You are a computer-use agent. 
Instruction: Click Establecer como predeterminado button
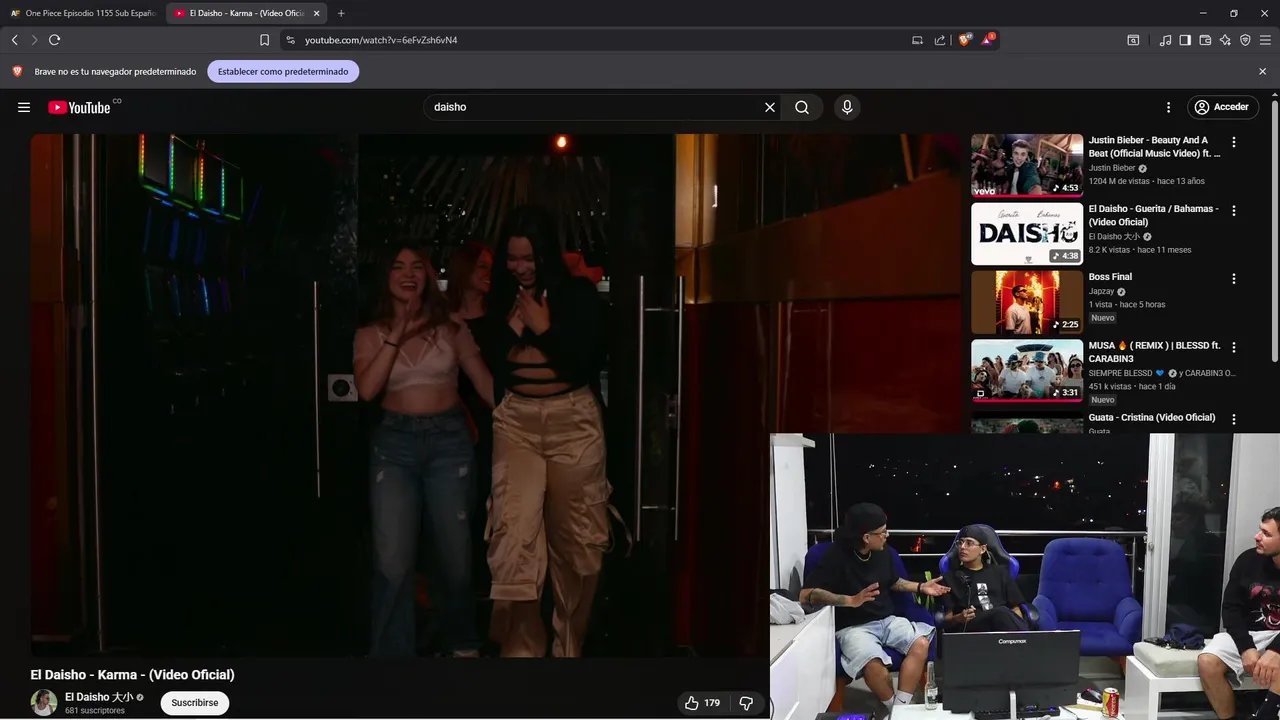click(x=283, y=72)
